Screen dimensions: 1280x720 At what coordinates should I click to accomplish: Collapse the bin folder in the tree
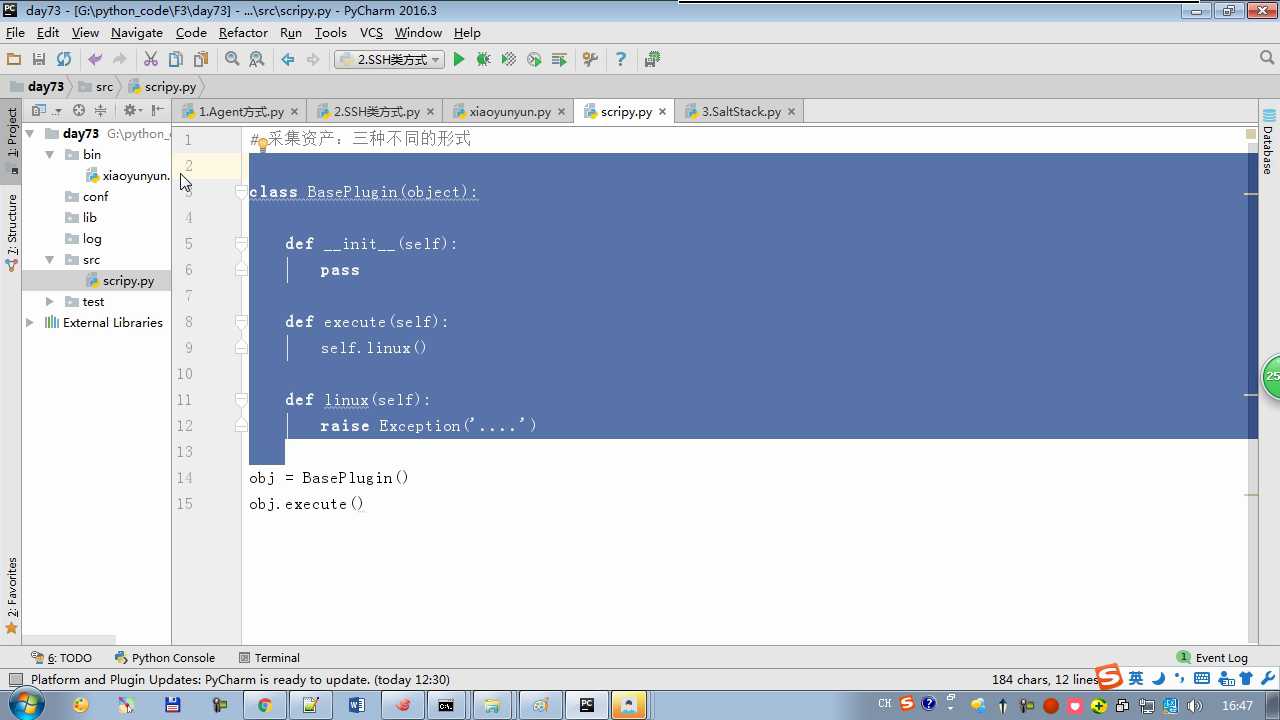(49, 154)
